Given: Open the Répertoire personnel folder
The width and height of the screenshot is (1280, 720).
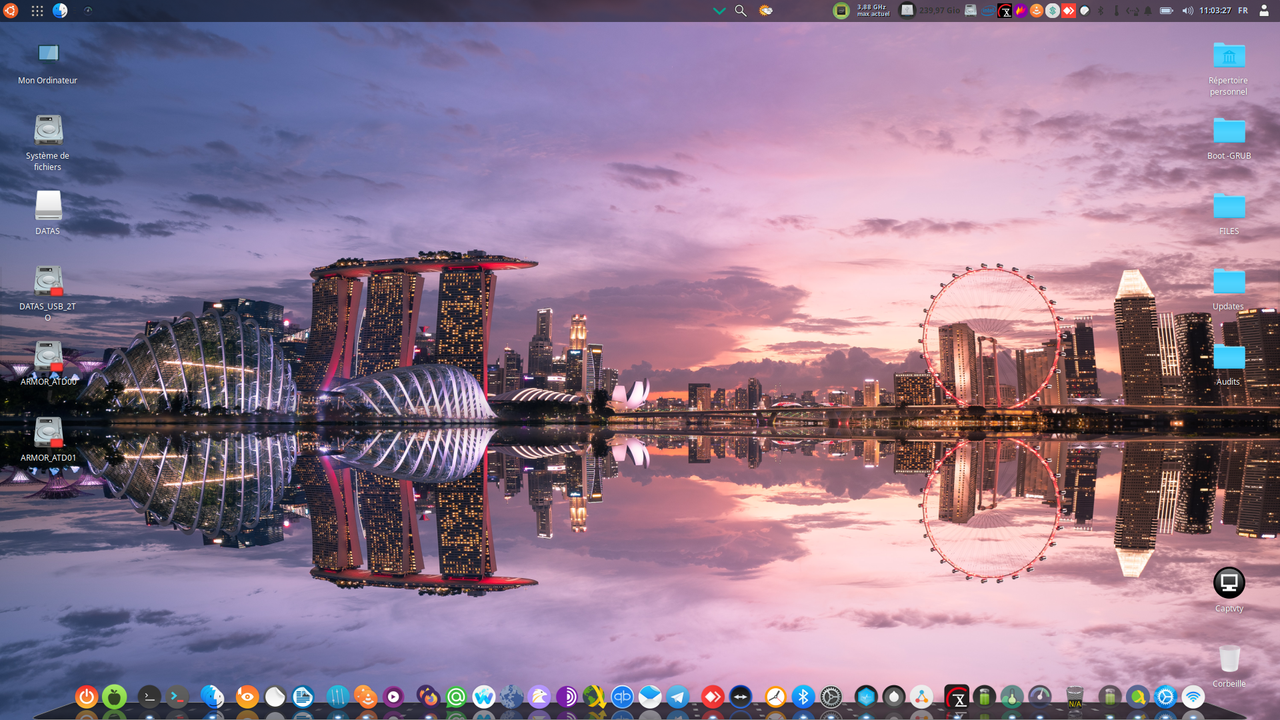Looking at the screenshot, I should 1229,54.
